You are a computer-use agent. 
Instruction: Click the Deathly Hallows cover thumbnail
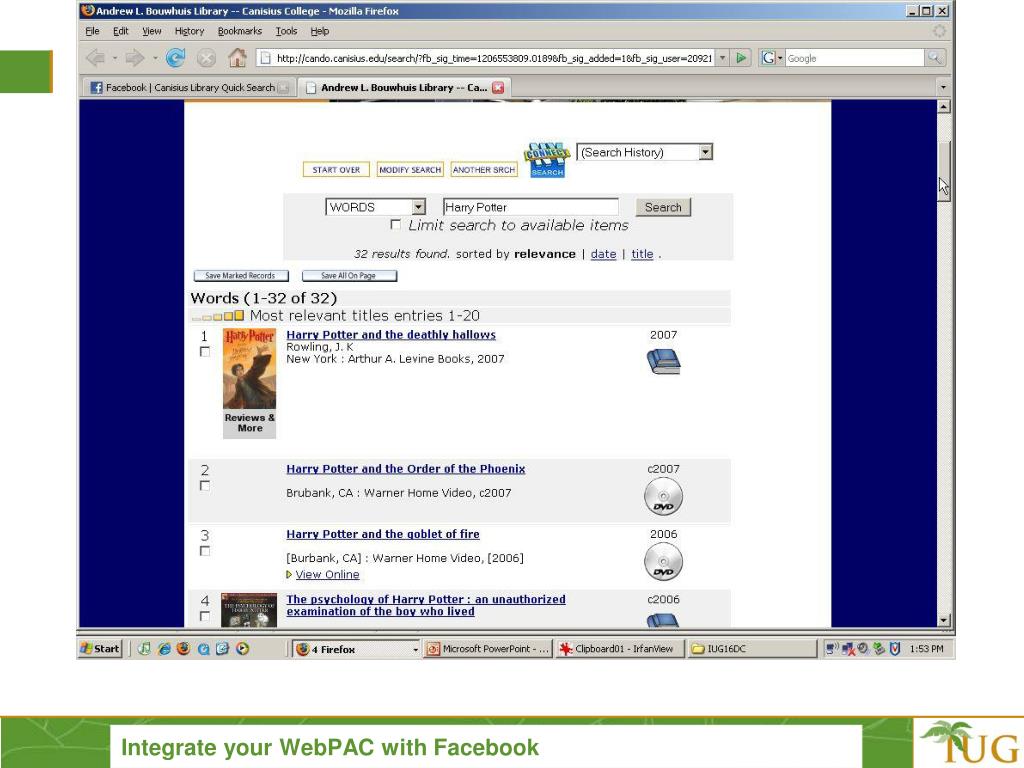(x=249, y=369)
